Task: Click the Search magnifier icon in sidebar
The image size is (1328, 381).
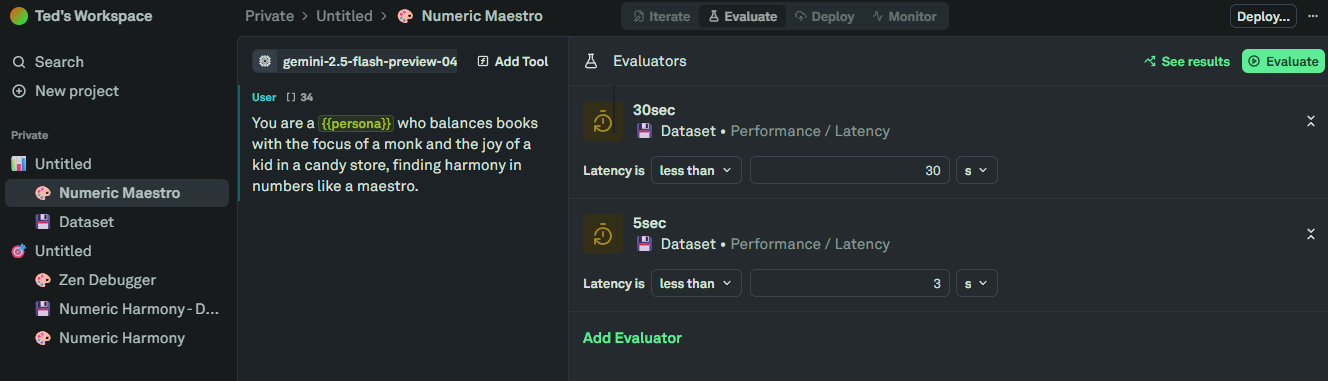Action: click(18, 62)
